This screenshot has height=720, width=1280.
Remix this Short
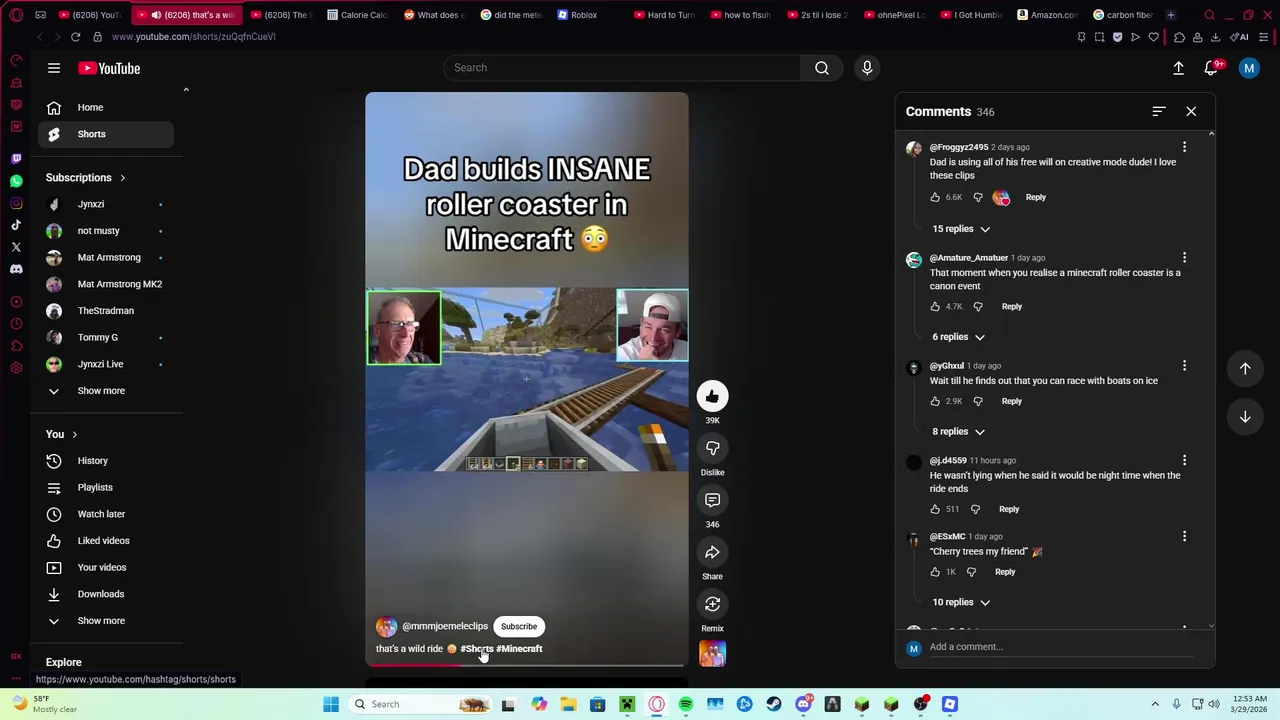point(712,604)
